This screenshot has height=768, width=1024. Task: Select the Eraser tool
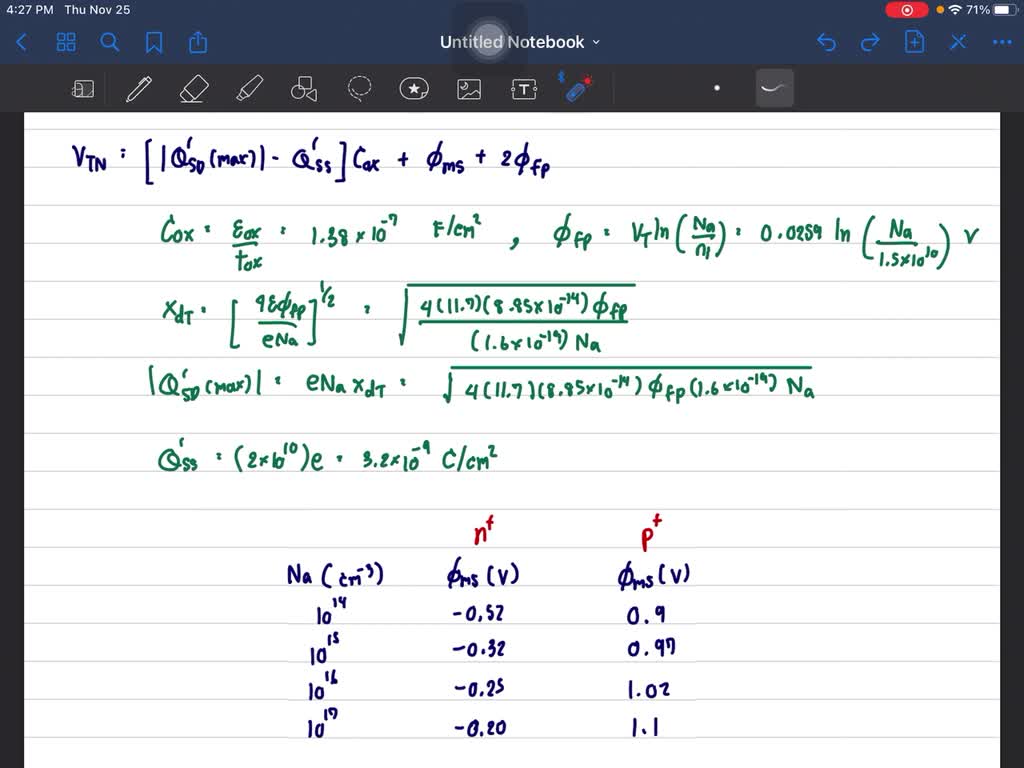pyautogui.click(x=192, y=89)
